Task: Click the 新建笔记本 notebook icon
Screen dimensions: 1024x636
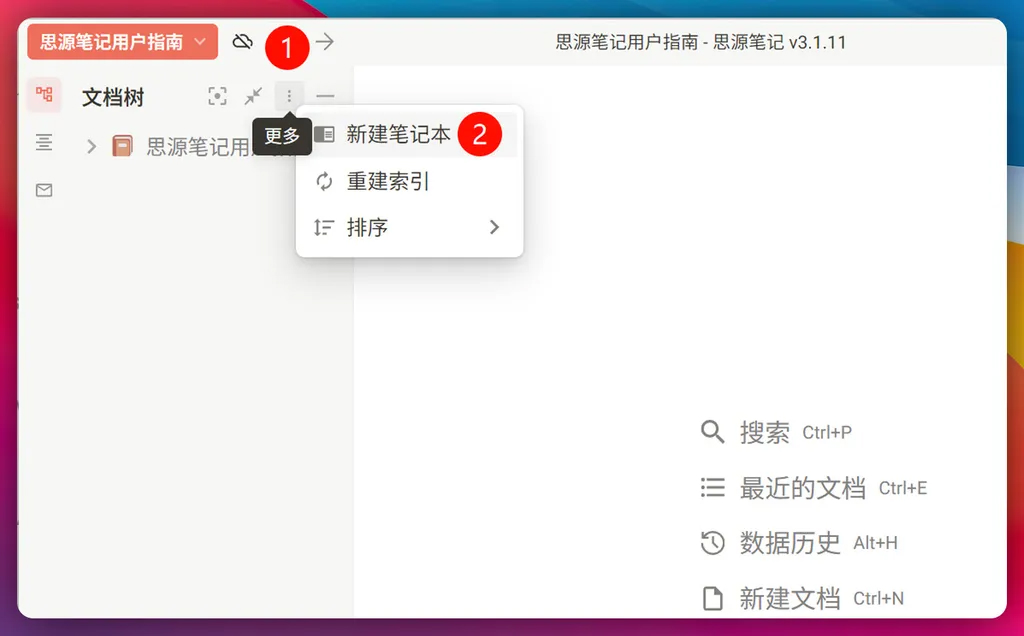Action: coord(325,135)
